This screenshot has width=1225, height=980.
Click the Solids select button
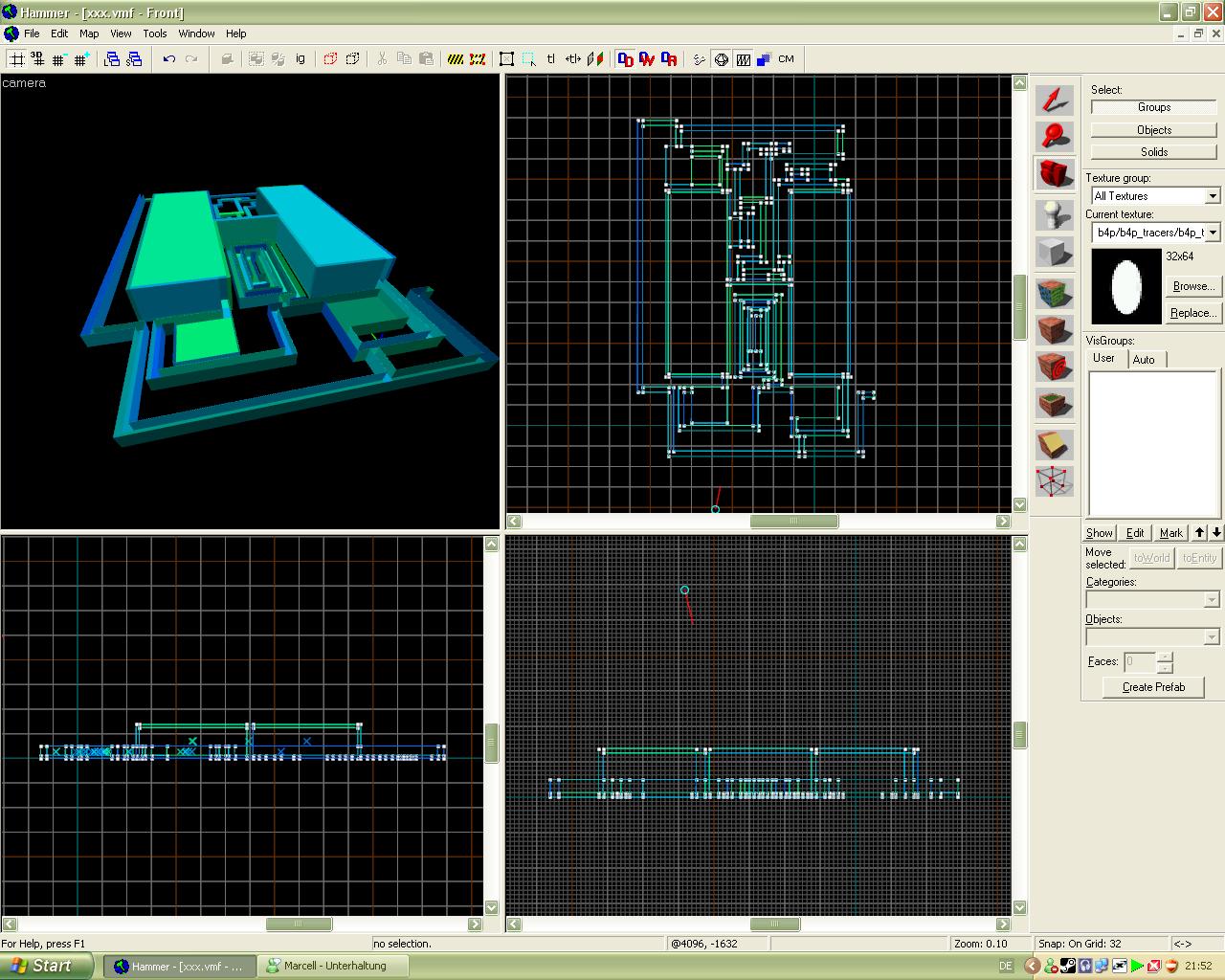coord(1154,152)
